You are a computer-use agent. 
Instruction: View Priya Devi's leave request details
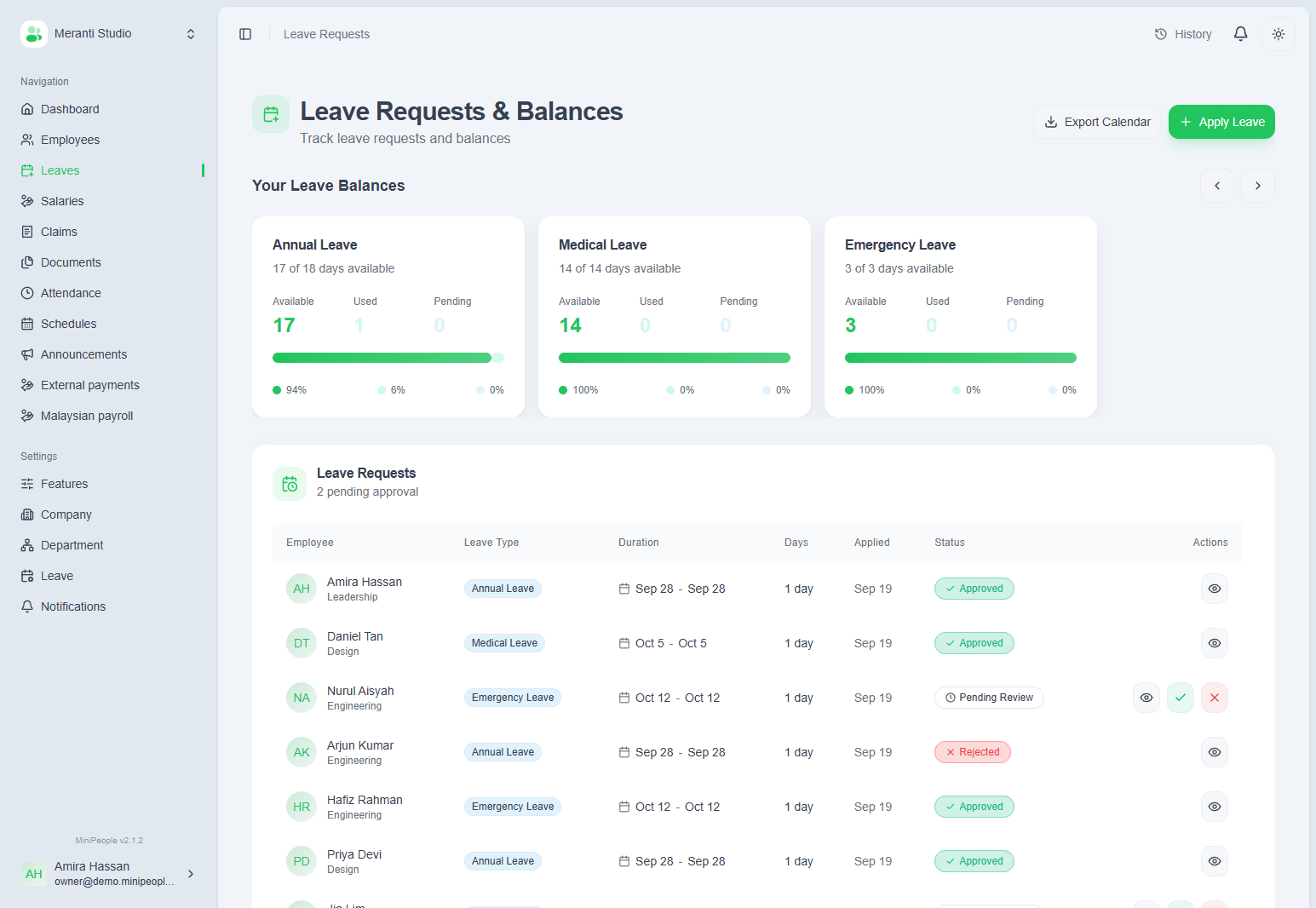(1215, 861)
